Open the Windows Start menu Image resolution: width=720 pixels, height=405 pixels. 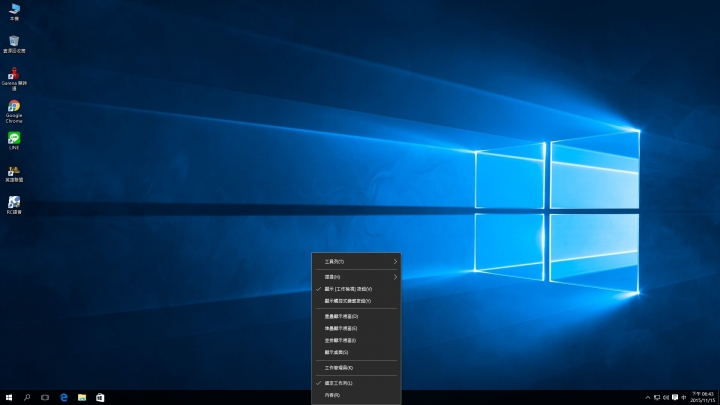[9, 398]
